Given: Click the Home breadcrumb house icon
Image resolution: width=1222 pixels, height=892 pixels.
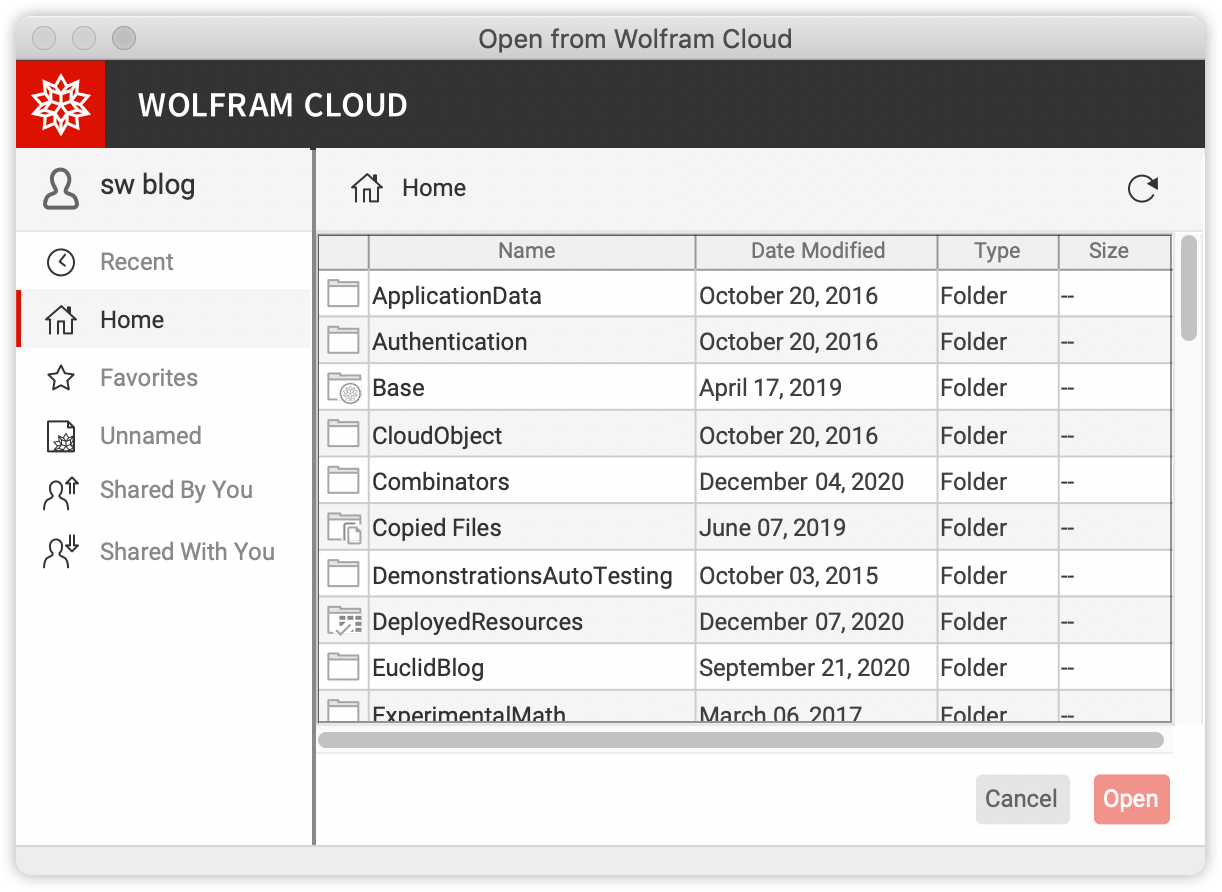Looking at the screenshot, I should pos(367,188).
